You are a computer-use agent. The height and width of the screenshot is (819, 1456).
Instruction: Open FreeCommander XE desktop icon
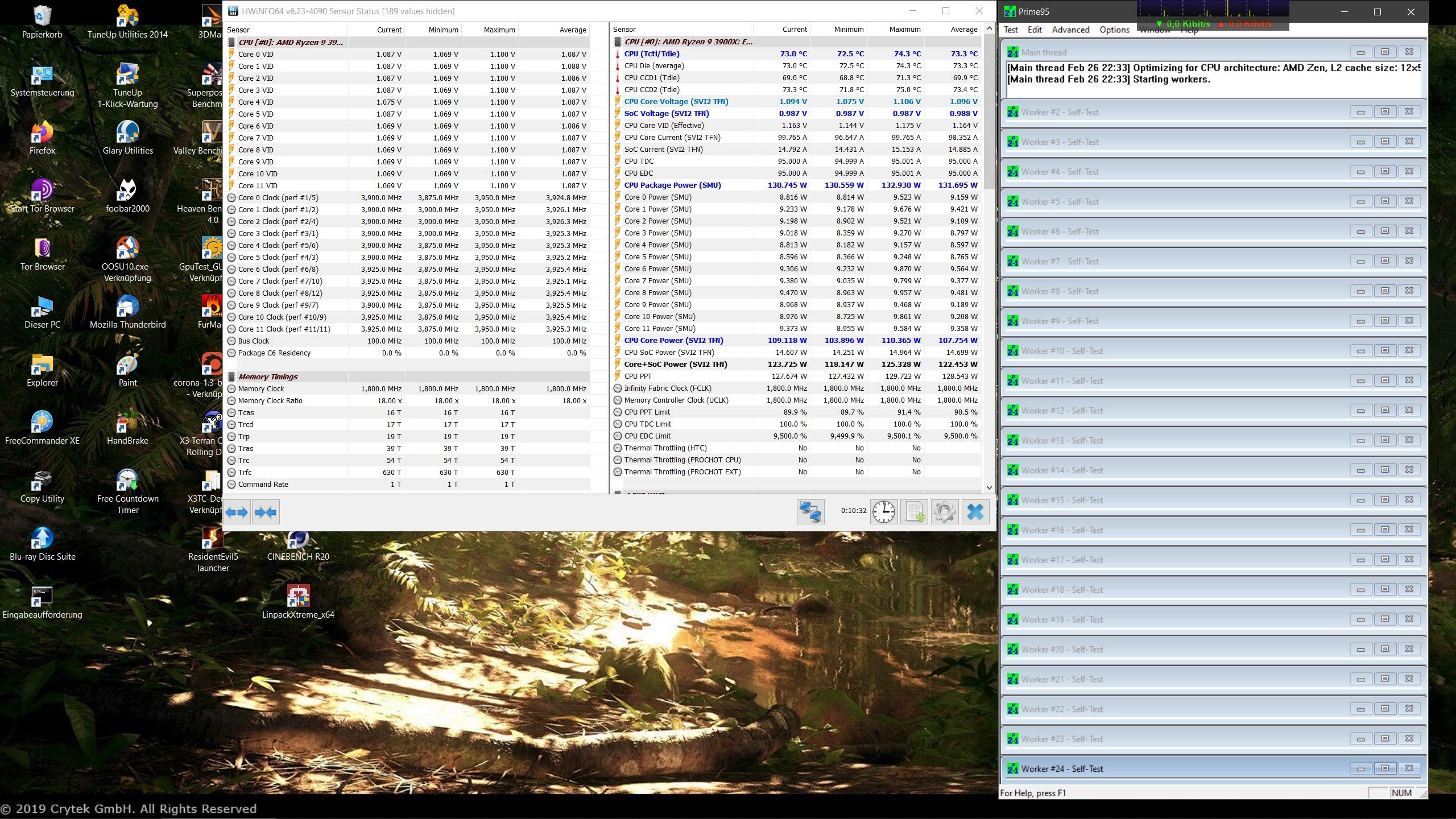click(x=42, y=429)
